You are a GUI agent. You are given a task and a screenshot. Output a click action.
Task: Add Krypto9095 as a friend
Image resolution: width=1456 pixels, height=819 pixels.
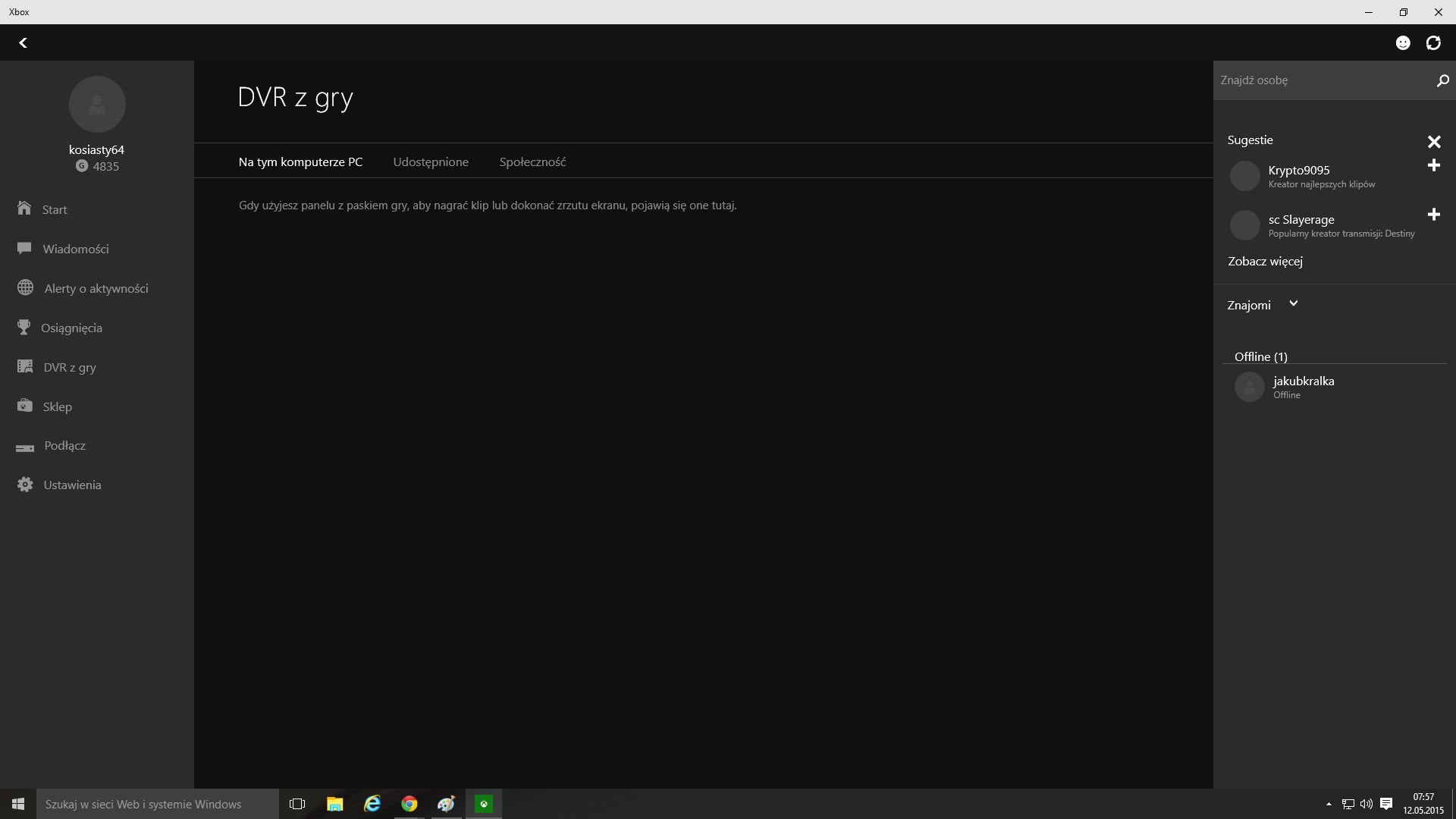(1434, 165)
